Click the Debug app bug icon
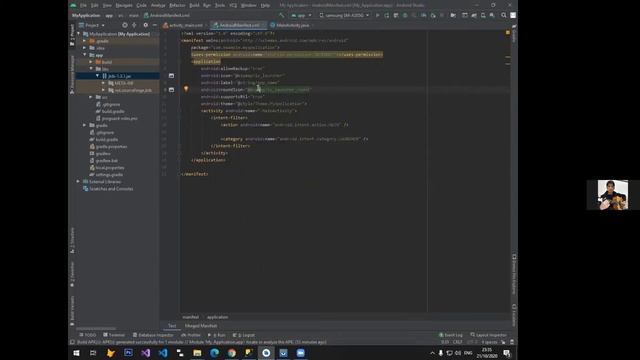Viewport: 640px width, 360px height. click(x=405, y=15)
